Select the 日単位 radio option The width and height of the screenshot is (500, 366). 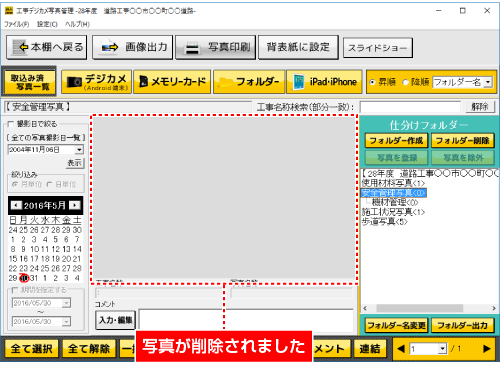[49, 184]
